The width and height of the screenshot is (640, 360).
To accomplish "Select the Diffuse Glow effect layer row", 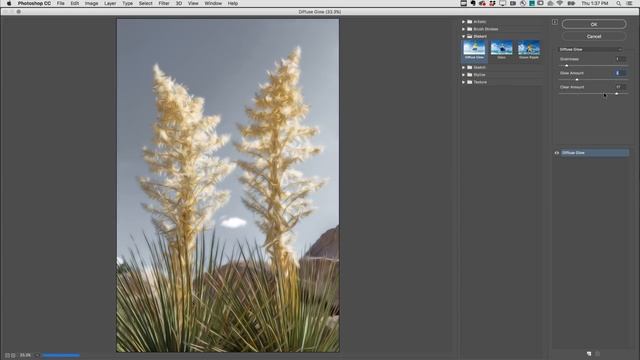I will coord(595,153).
